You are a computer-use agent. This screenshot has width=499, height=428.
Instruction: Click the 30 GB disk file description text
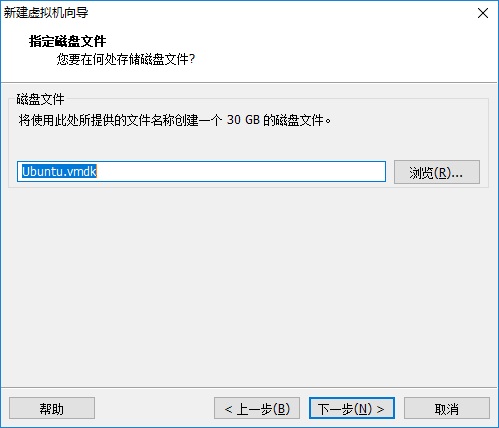[x=175, y=120]
